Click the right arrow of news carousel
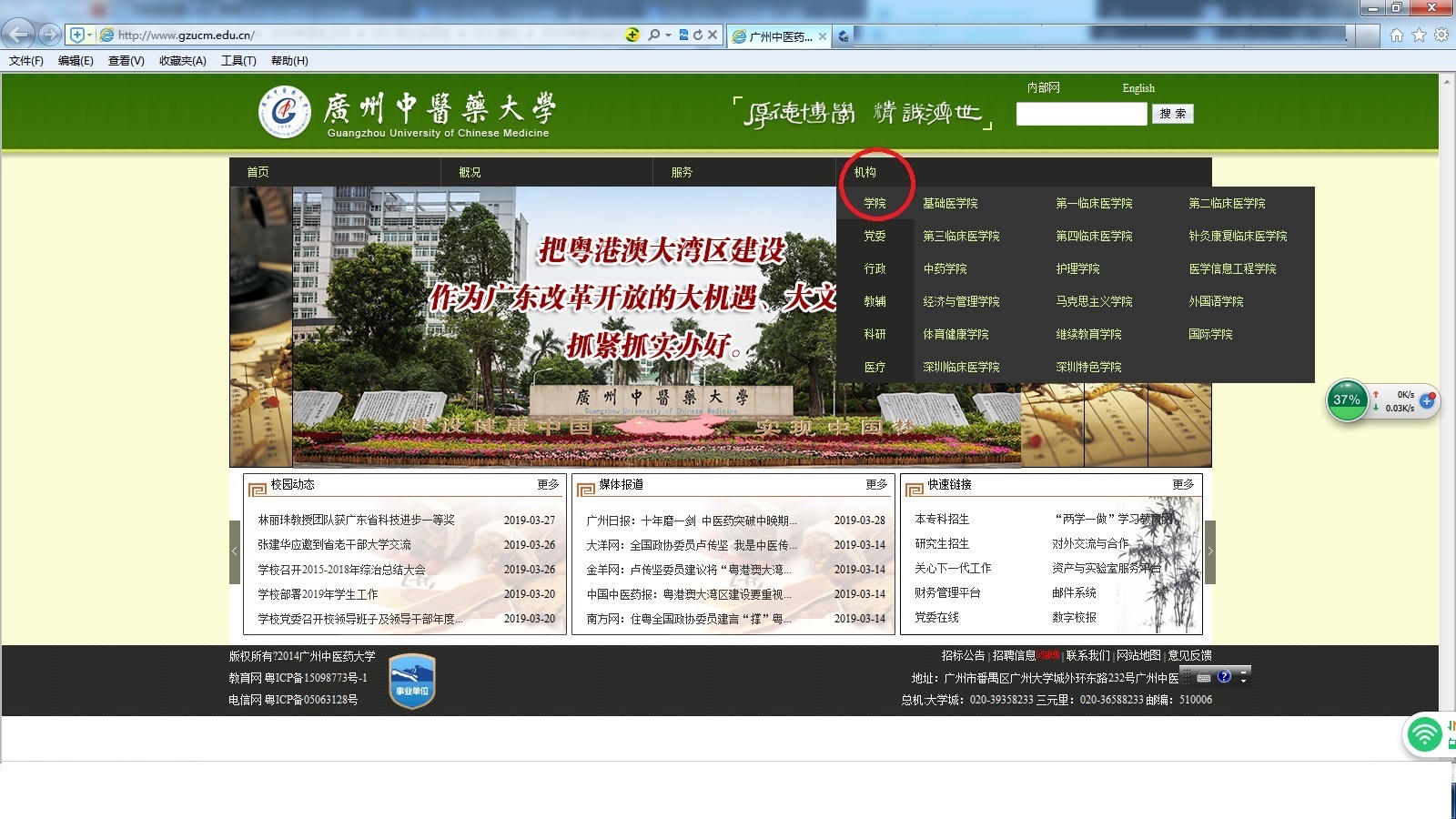The width and height of the screenshot is (1456, 819). [x=1210, y=551]
